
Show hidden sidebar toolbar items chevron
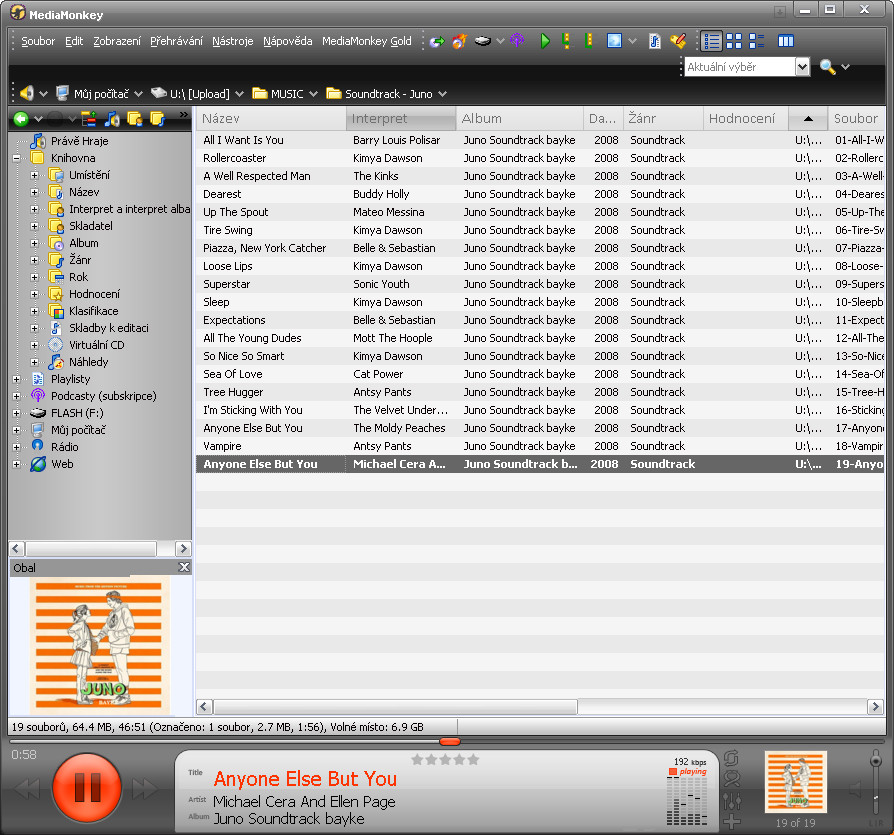pyautogui.click(x=184, y=115)
